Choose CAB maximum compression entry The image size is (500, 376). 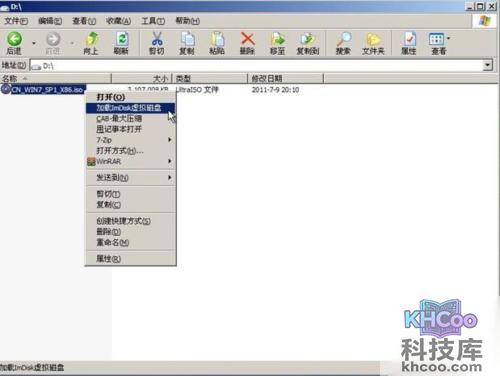pos(130,119)
